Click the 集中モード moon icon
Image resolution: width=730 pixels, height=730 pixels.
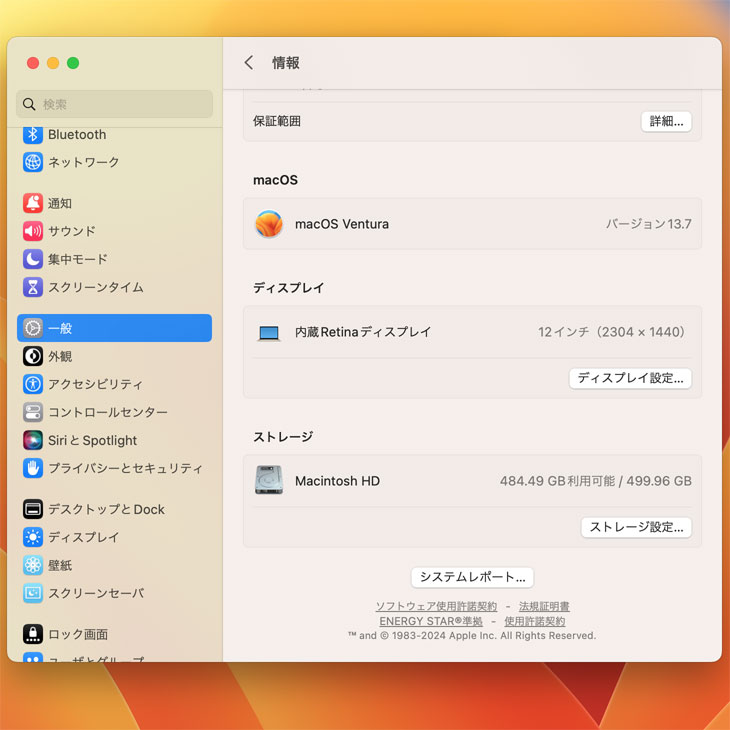tap(33, 259)
